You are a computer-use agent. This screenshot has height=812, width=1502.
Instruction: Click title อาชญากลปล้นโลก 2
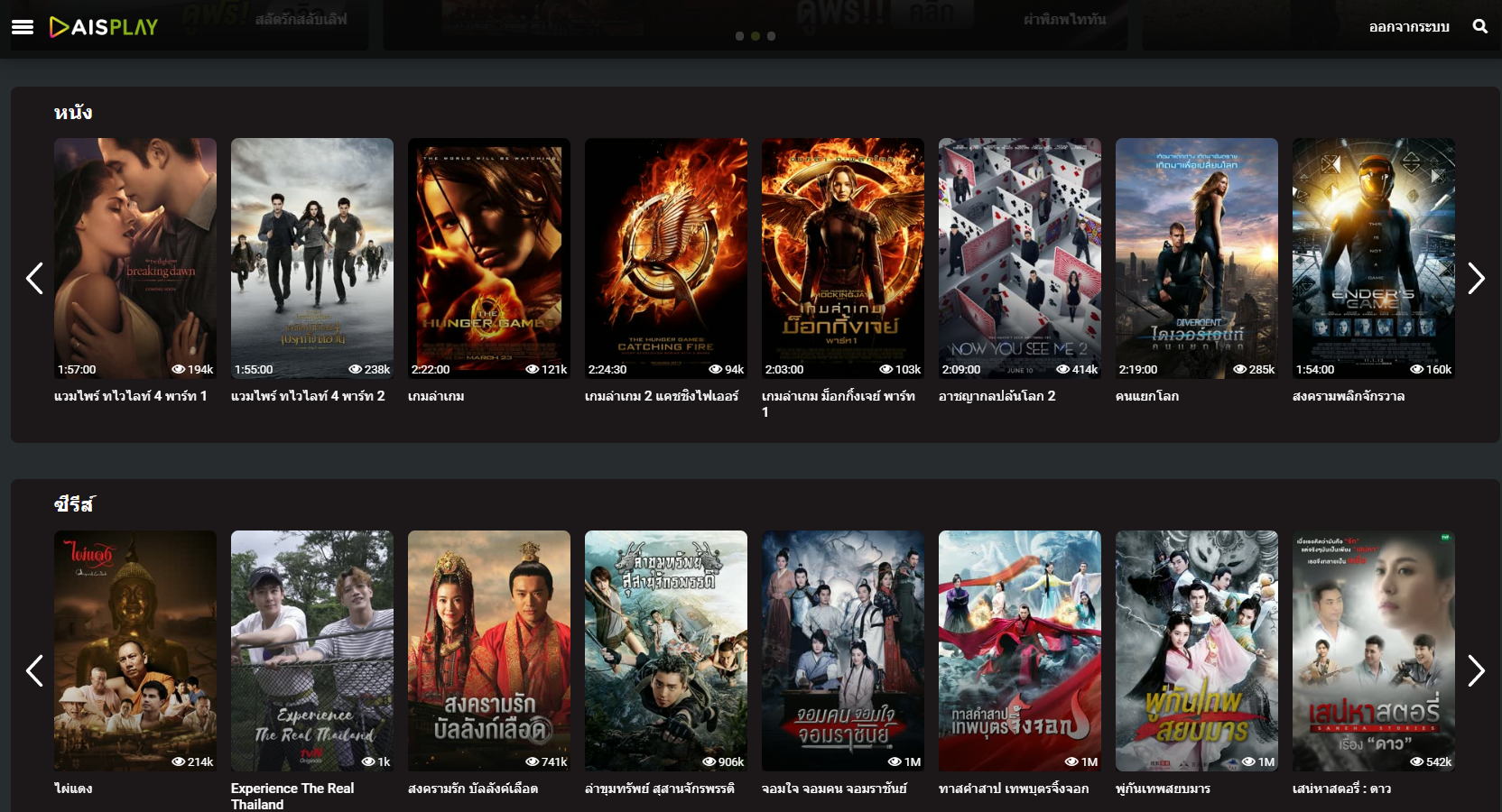click(997, 396)
